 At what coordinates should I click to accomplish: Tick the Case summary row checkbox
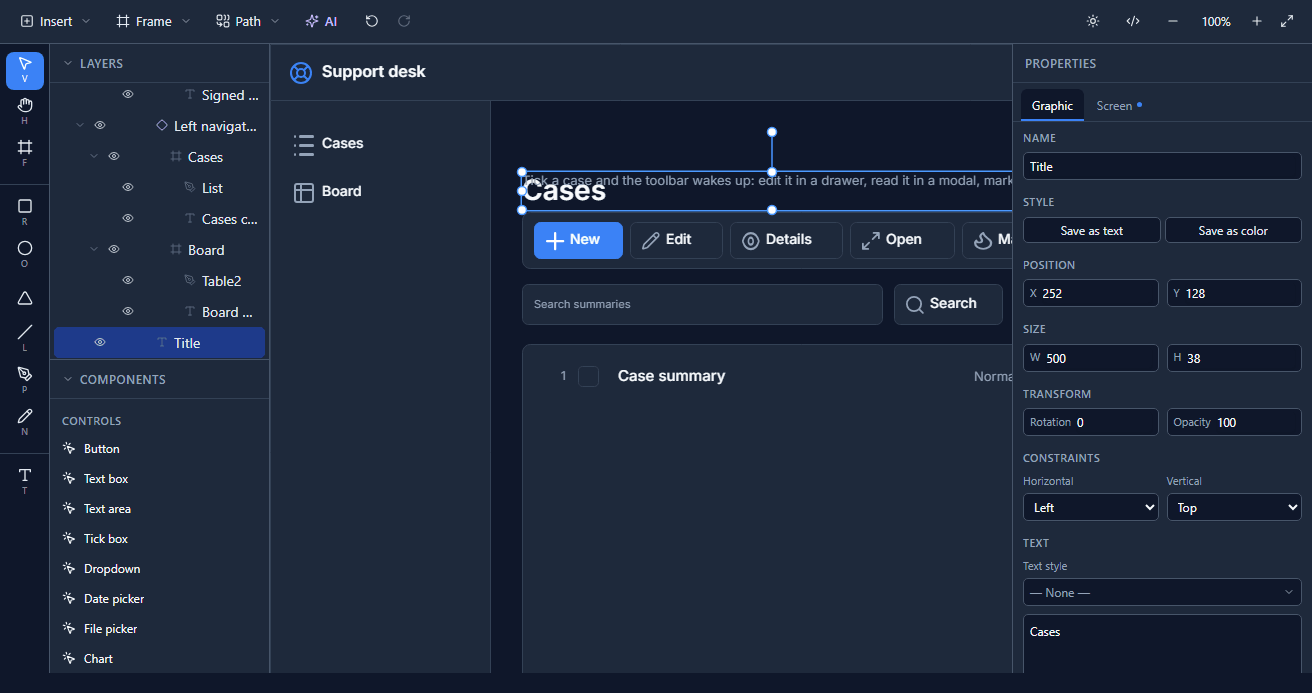[x=588, y=376]
